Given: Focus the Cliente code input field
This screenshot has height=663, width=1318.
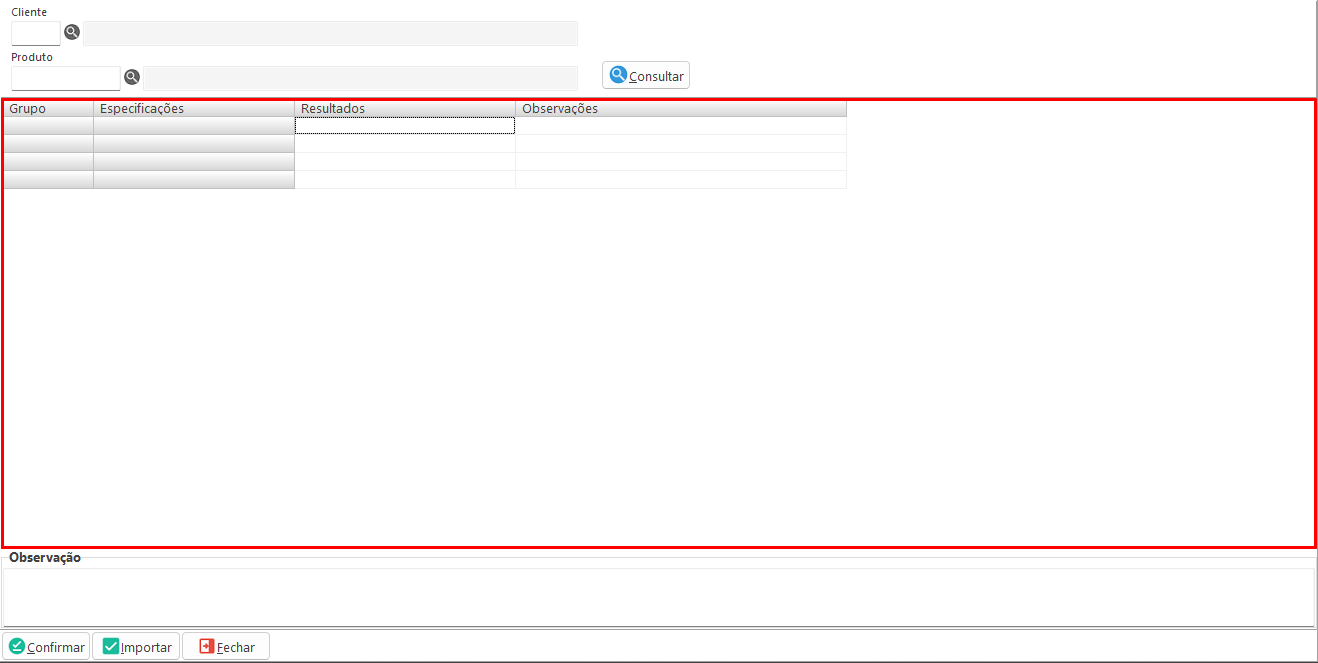Looking at the screenshot, I should (x=36, y=33).
